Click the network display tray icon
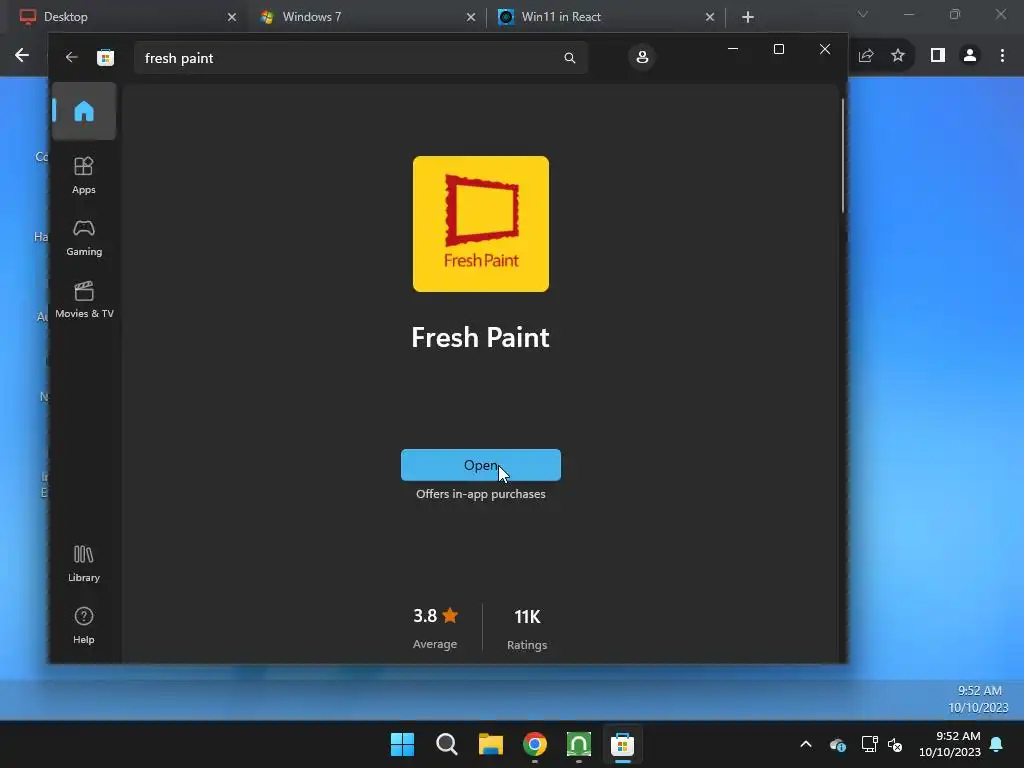 [869, 744]
